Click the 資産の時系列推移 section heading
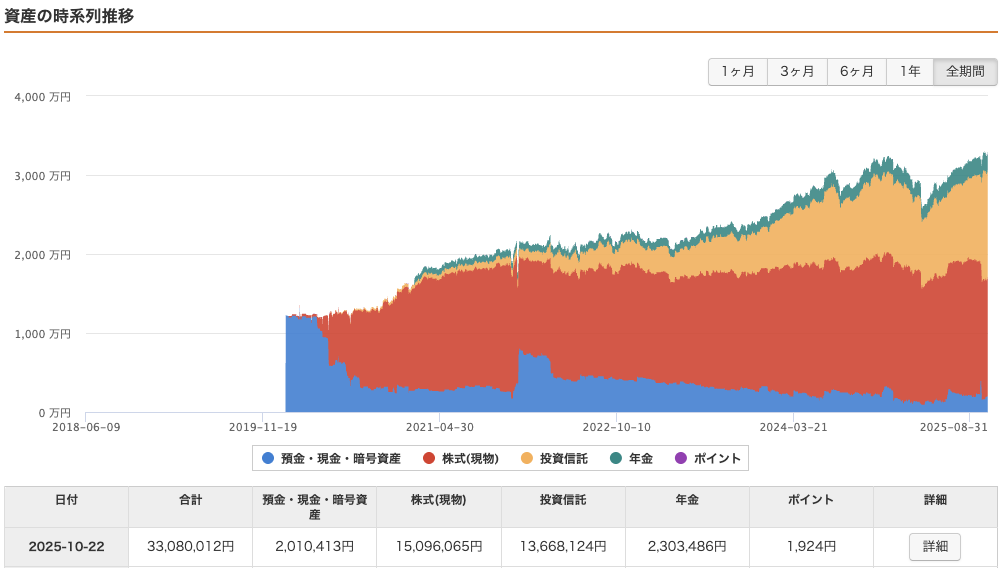This screenshot has height=568, width=1004. pos(70,16)
